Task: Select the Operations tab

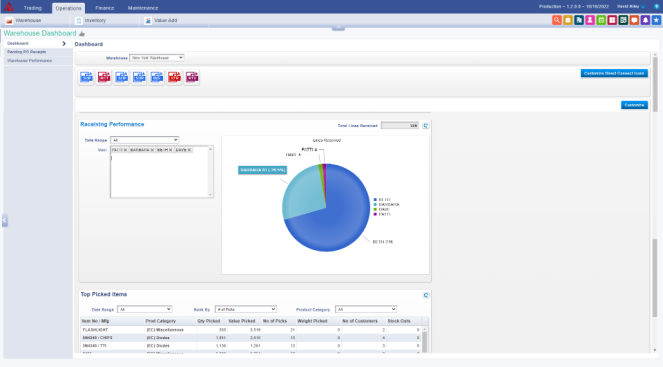Action: [68, 8]
